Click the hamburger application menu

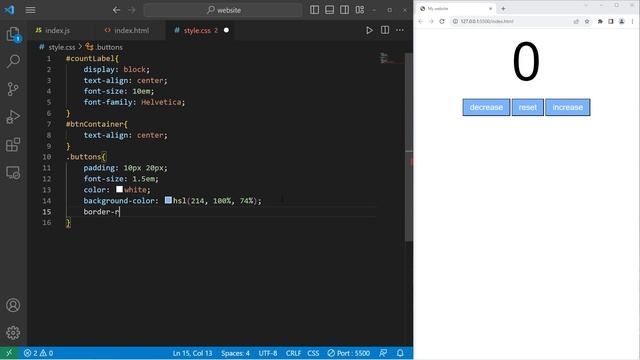coord(31,10)
